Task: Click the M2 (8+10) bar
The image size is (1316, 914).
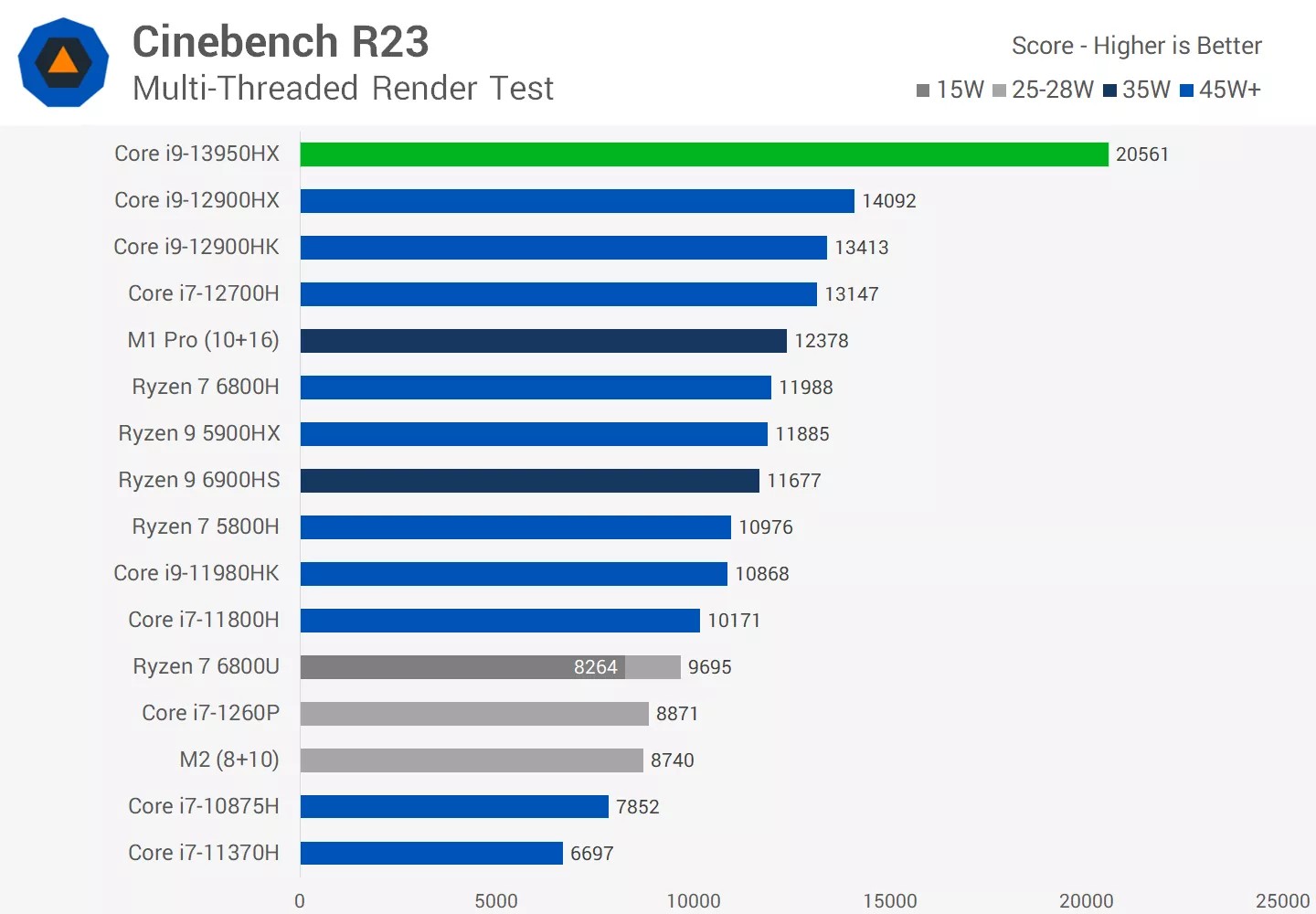Action: point(472,760)
